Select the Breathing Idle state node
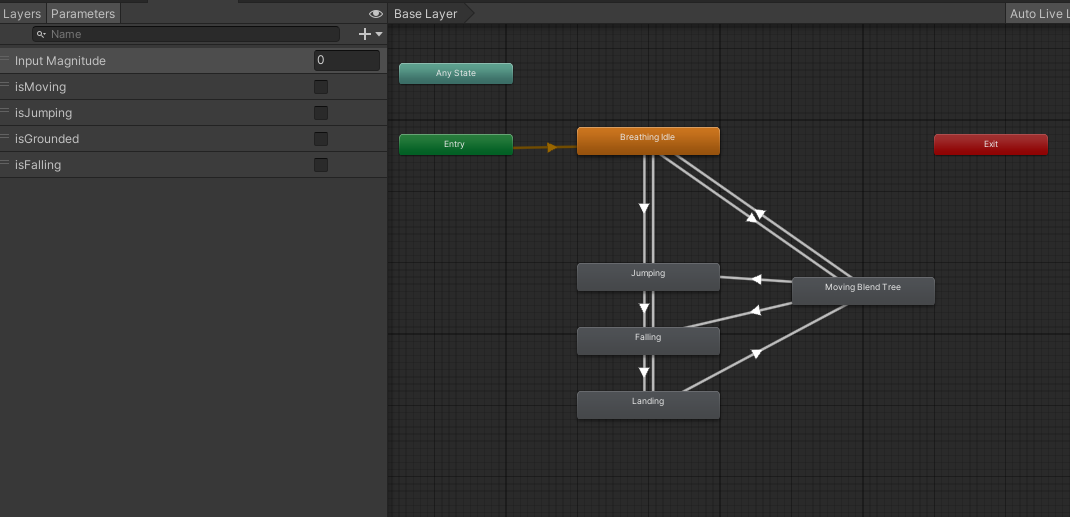 click(x=648, y=141)
